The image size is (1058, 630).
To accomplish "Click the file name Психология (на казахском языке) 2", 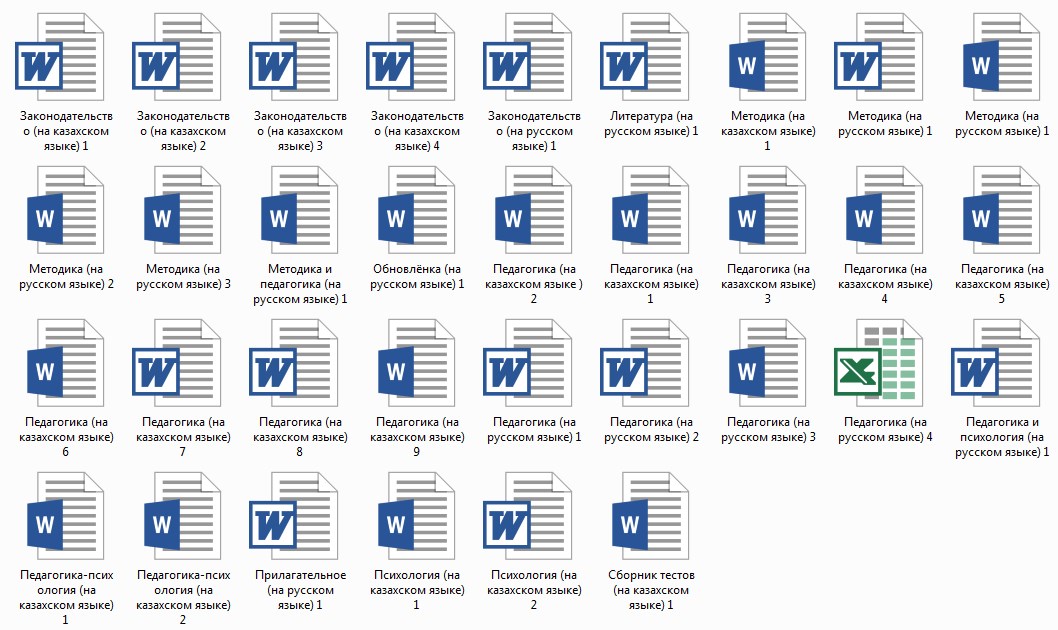I will [x=534, y=590].
